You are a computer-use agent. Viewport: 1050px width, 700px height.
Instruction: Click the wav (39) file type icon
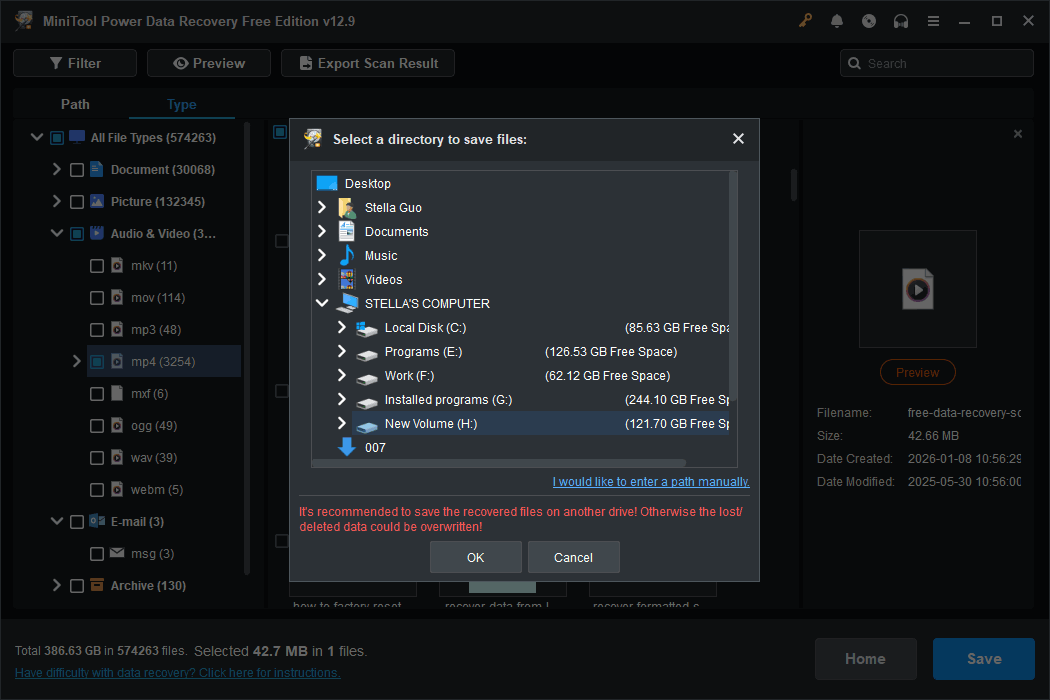click(117, 458)
